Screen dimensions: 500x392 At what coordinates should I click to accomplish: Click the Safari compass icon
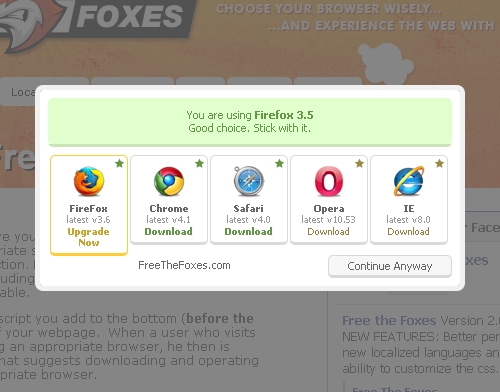[249, 181]
